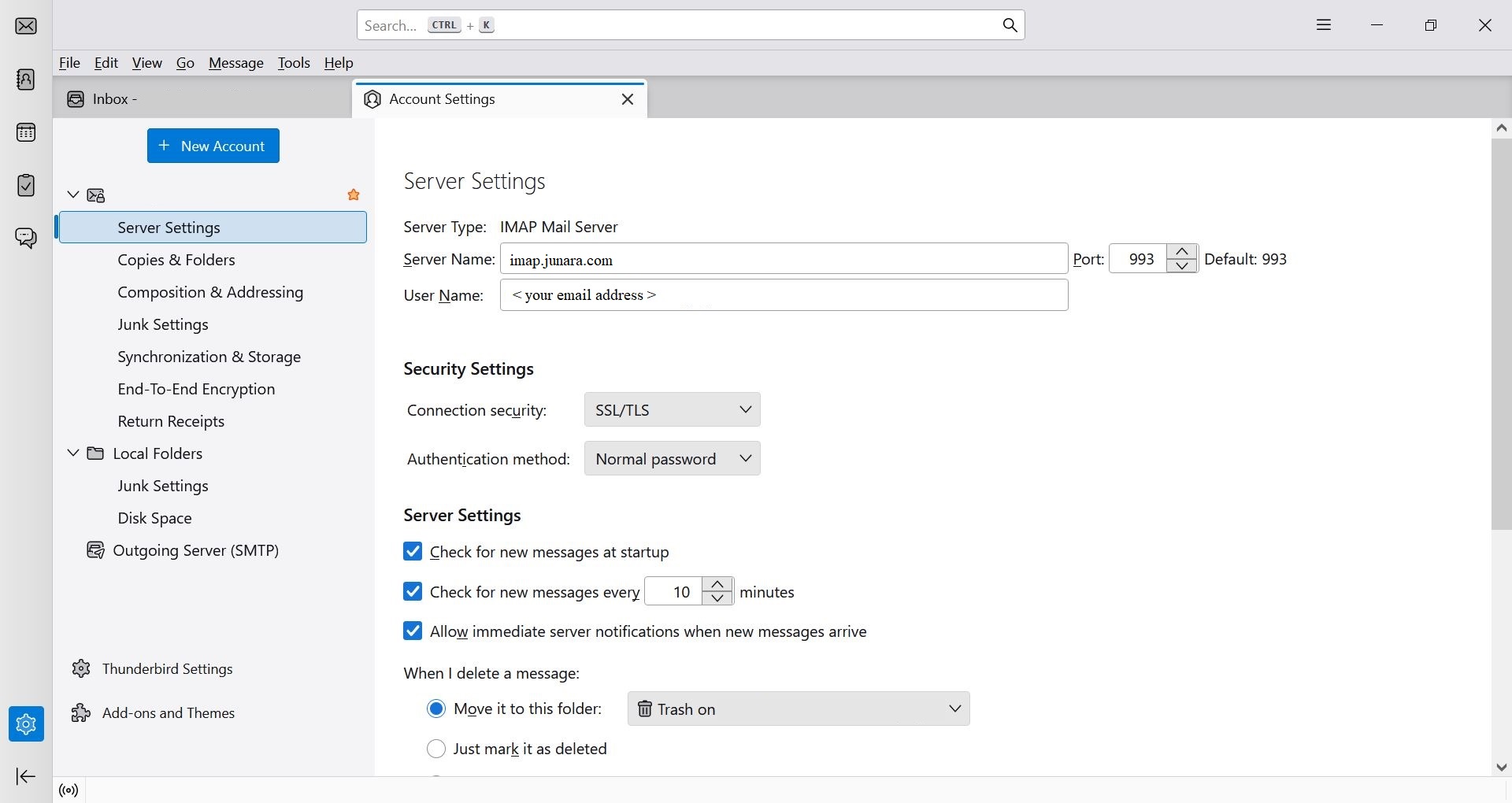Increase the check interval minutes
The height and width of the screenshot is (803, 1512).
click(717, 584)
